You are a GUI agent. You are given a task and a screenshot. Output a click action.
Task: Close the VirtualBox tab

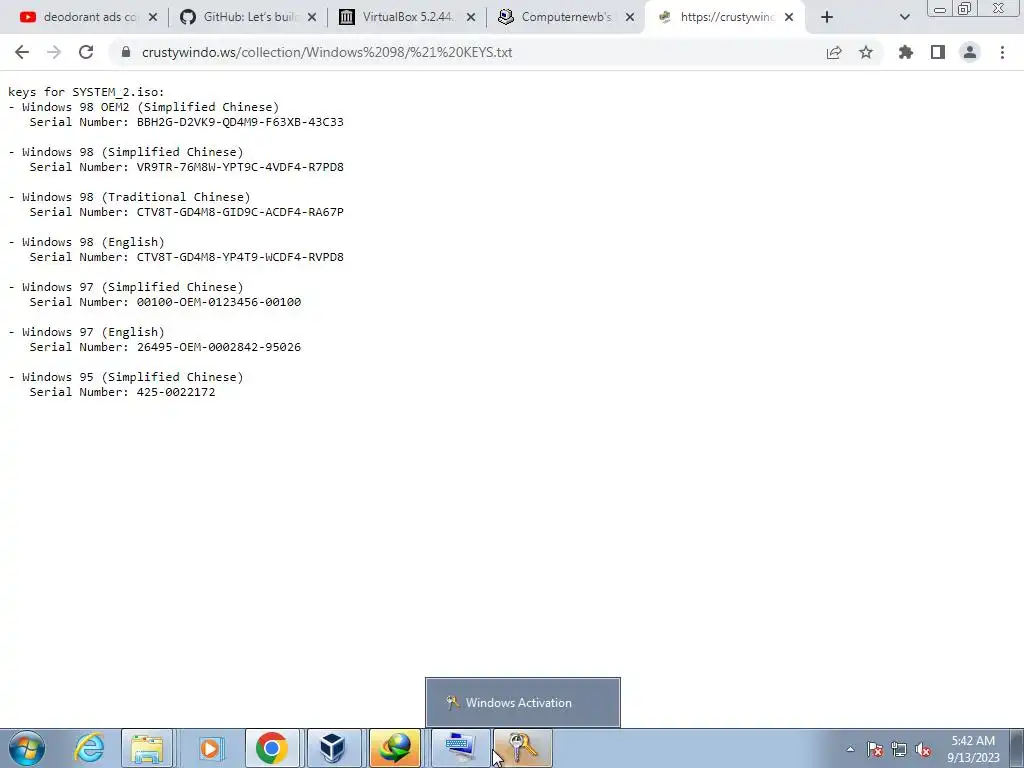471,17
